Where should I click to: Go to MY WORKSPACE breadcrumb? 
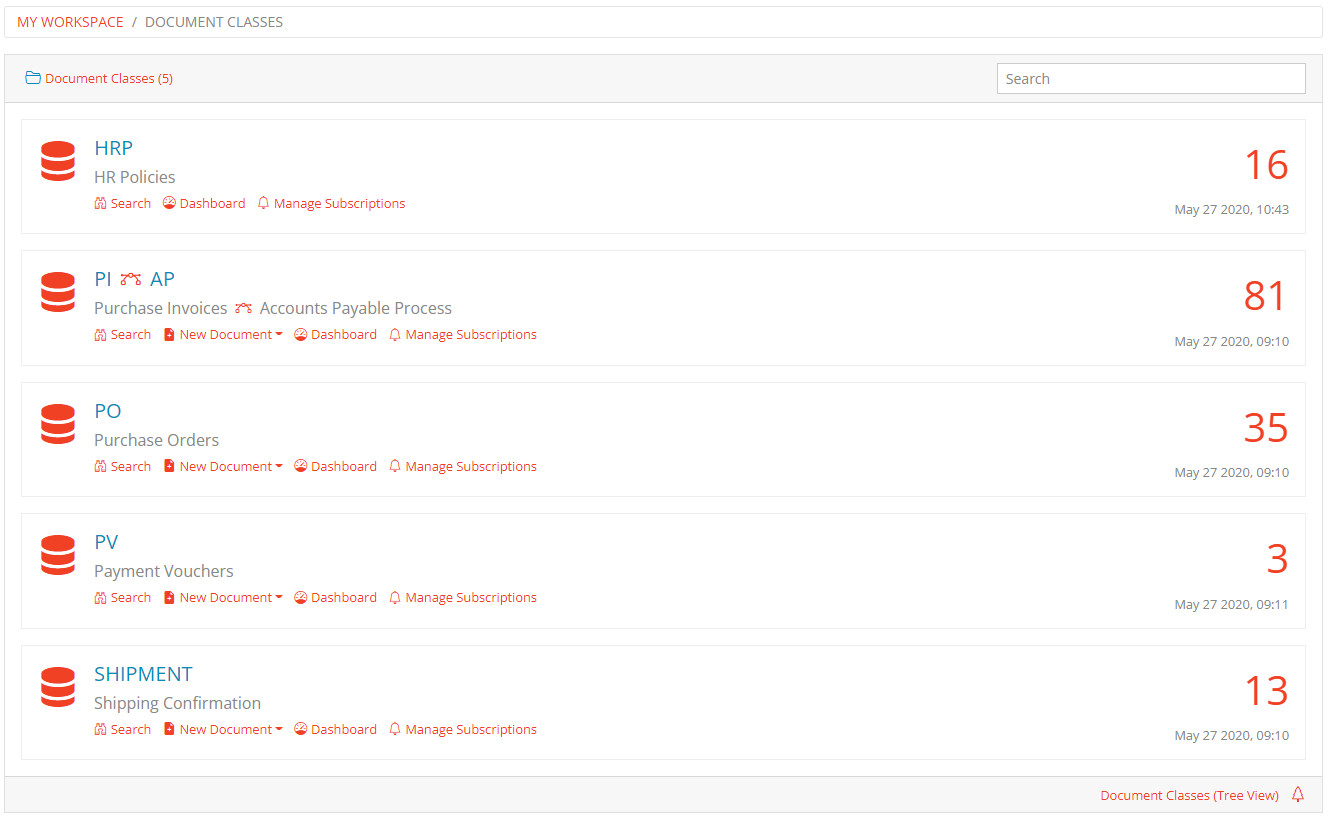point(70,22)
